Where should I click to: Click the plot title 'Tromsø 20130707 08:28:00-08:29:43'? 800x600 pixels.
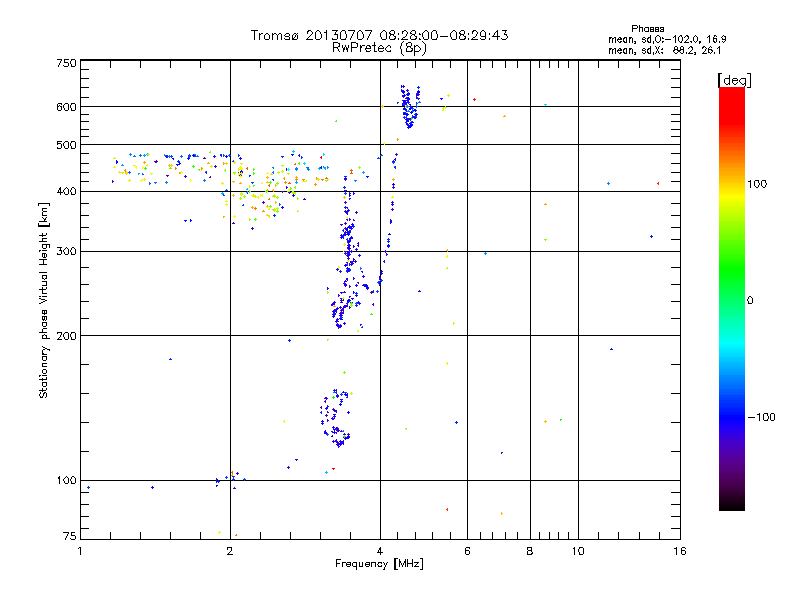(x=379, y=35)
